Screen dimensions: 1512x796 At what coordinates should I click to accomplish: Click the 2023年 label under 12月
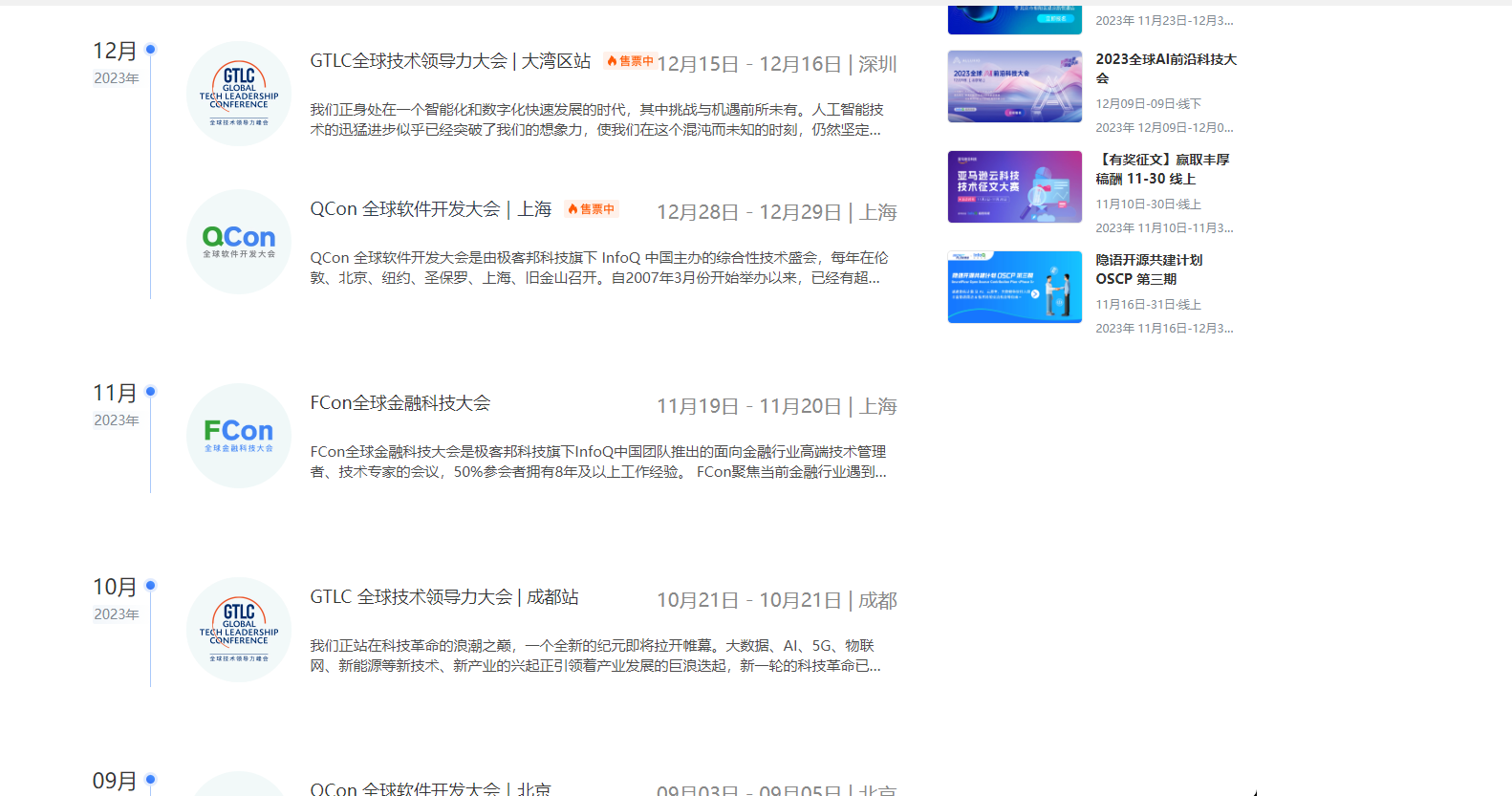[117, 78]
